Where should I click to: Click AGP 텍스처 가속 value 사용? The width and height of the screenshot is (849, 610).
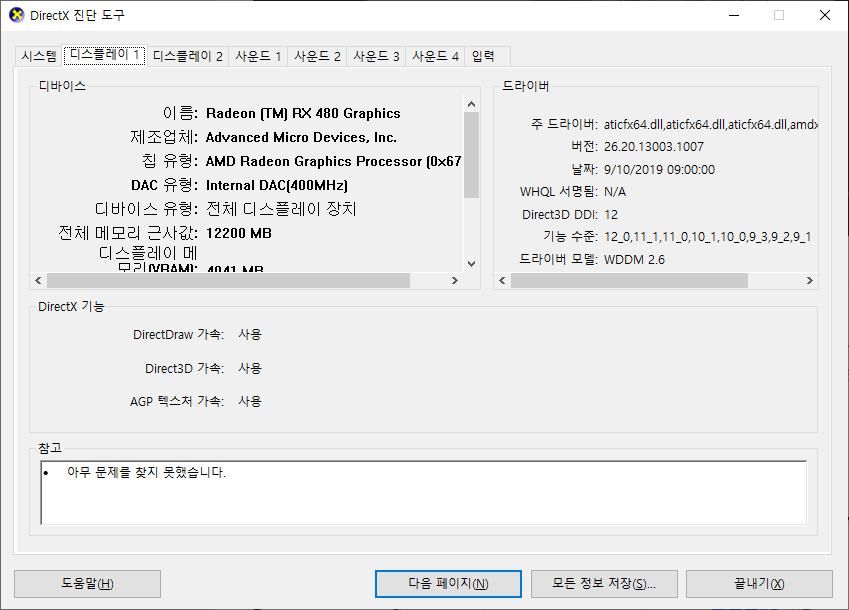(x=250, y=401)
